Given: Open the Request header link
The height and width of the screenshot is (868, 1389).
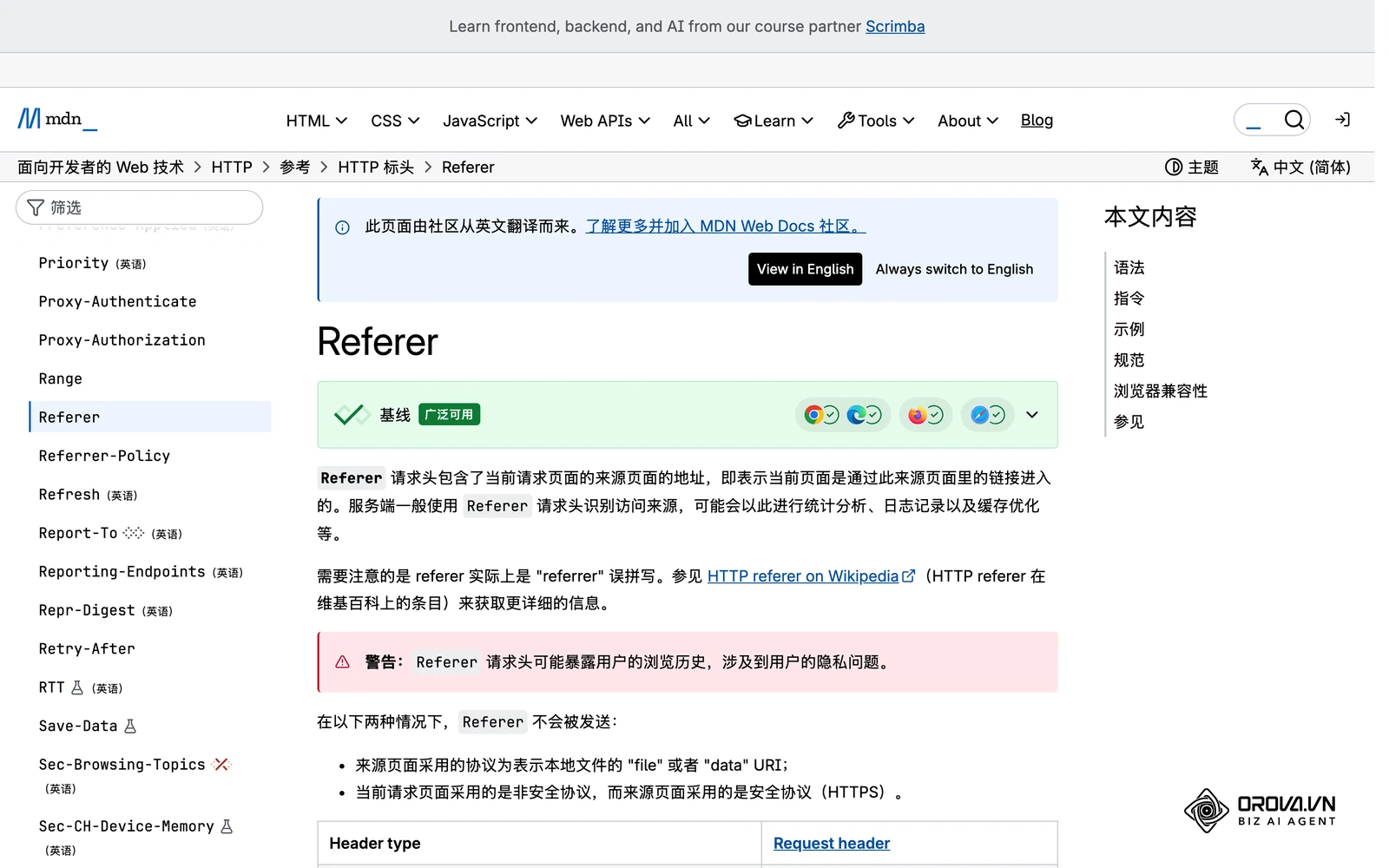Looking at the screenshot, I should (832, 843).
